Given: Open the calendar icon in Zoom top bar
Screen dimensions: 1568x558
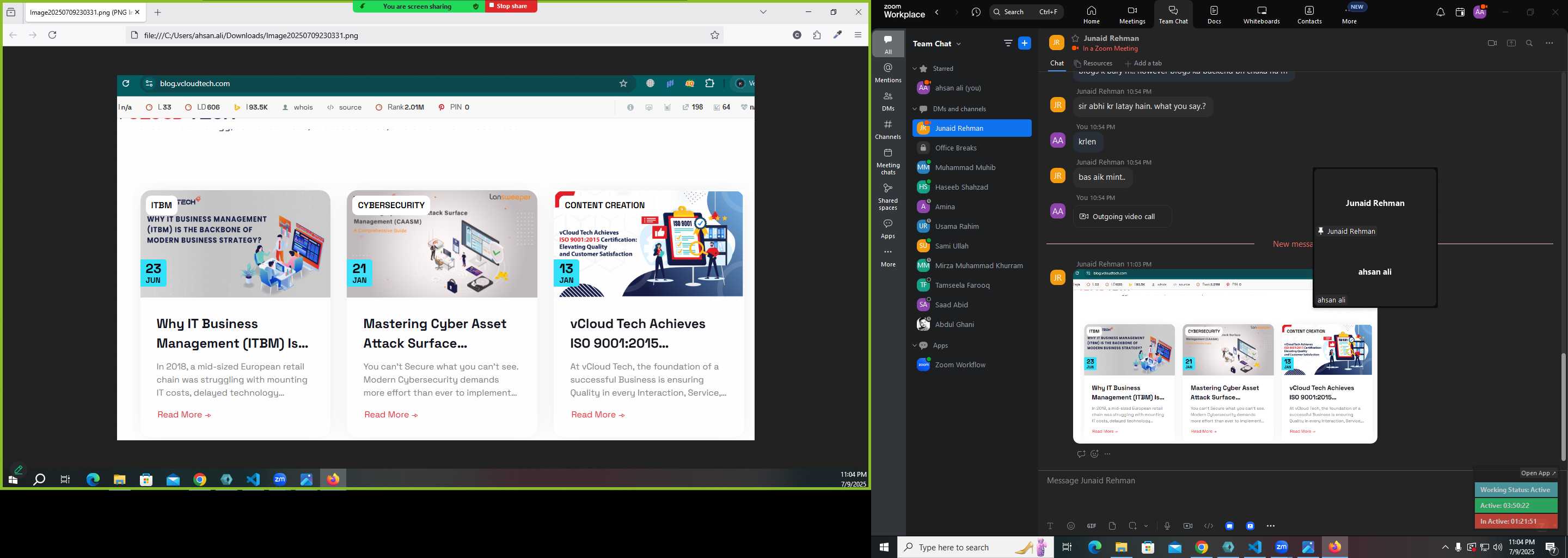Looking at the screenshot, I should (x=1460, y=12).
